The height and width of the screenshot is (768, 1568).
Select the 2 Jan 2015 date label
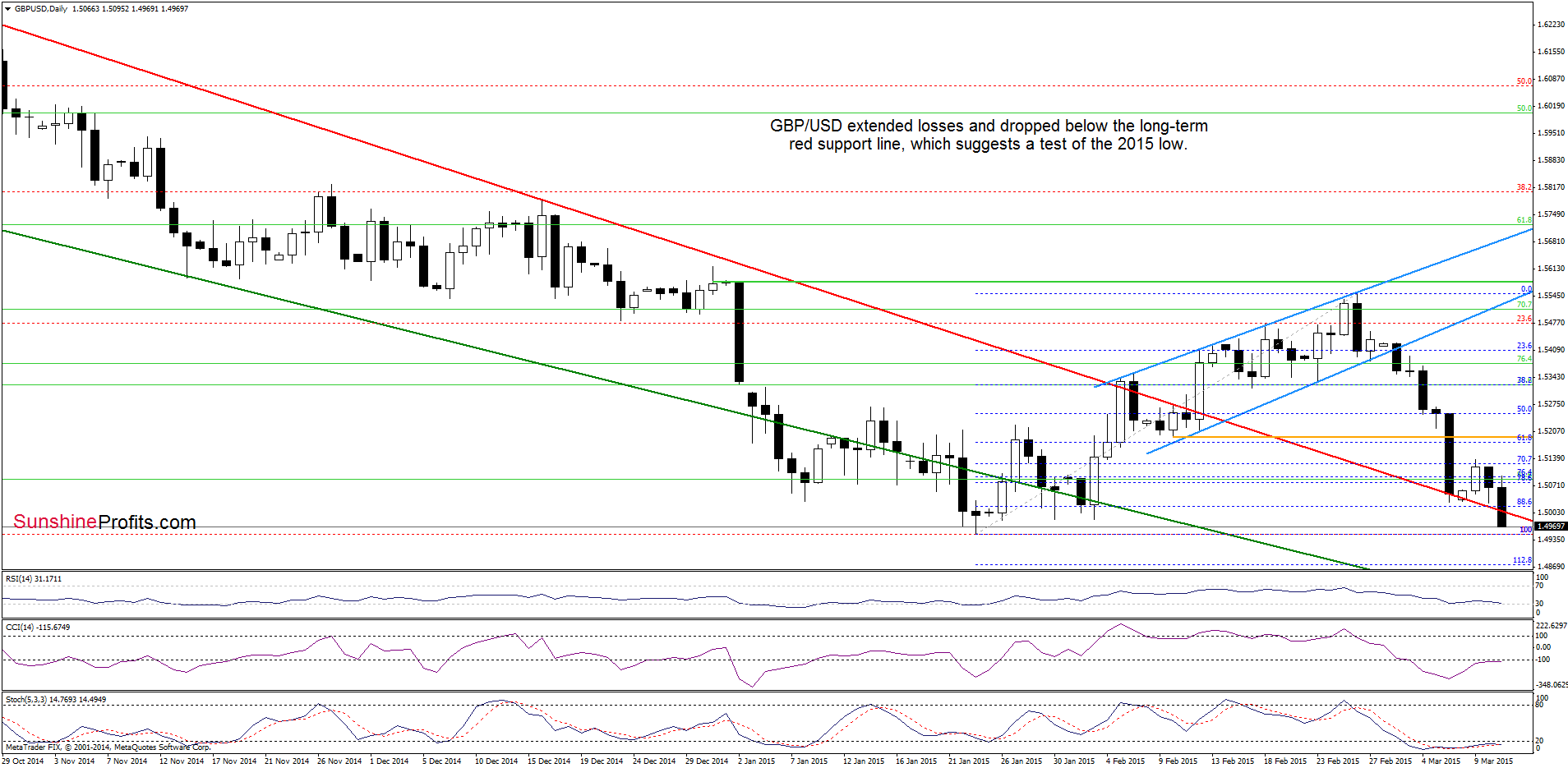click(756, 761)
